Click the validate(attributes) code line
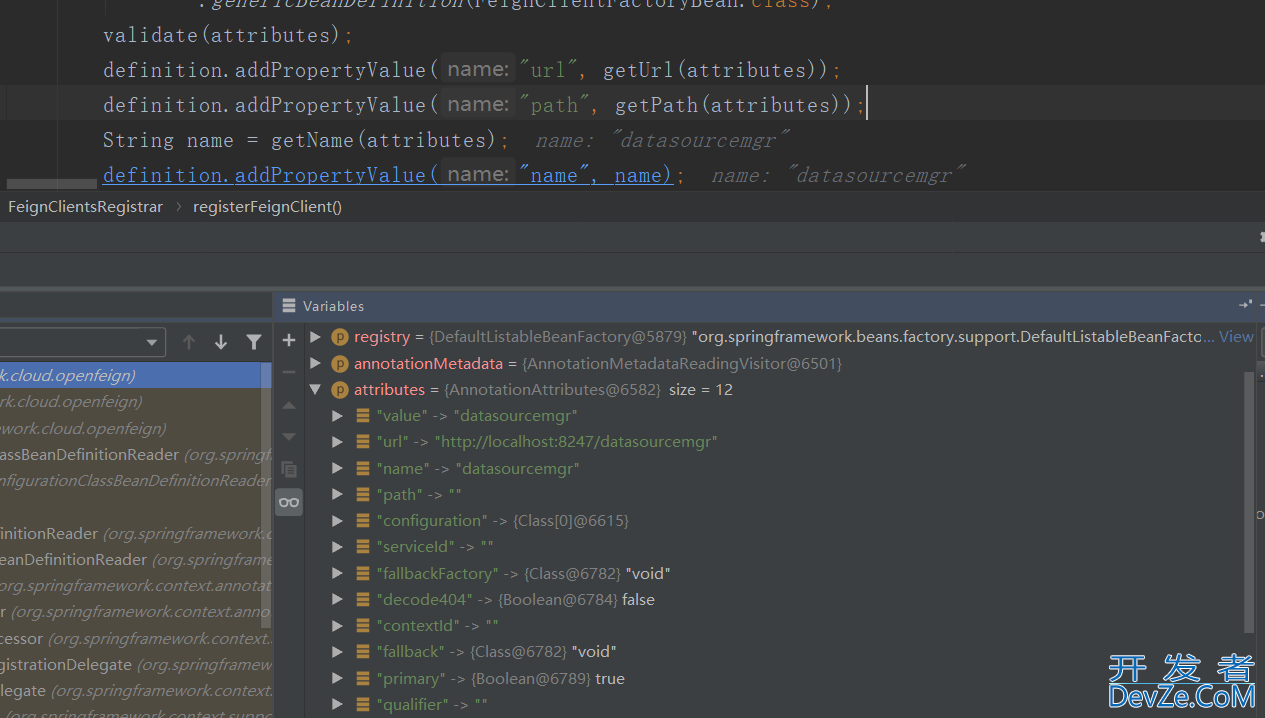Viewport: 1265px width, 718px height. pos(229,35)
